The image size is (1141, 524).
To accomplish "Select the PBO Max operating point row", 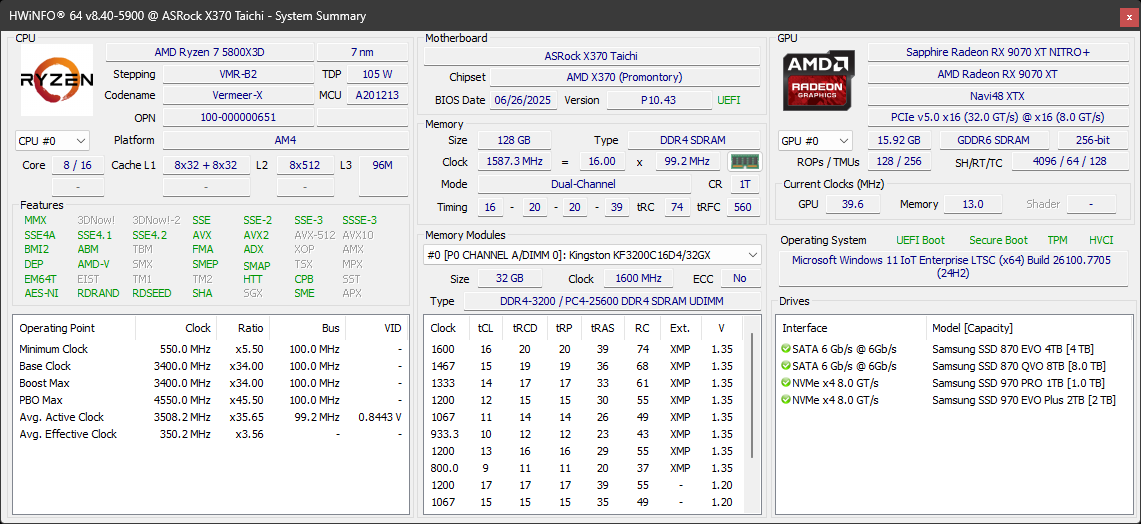I will coord(211,400).
